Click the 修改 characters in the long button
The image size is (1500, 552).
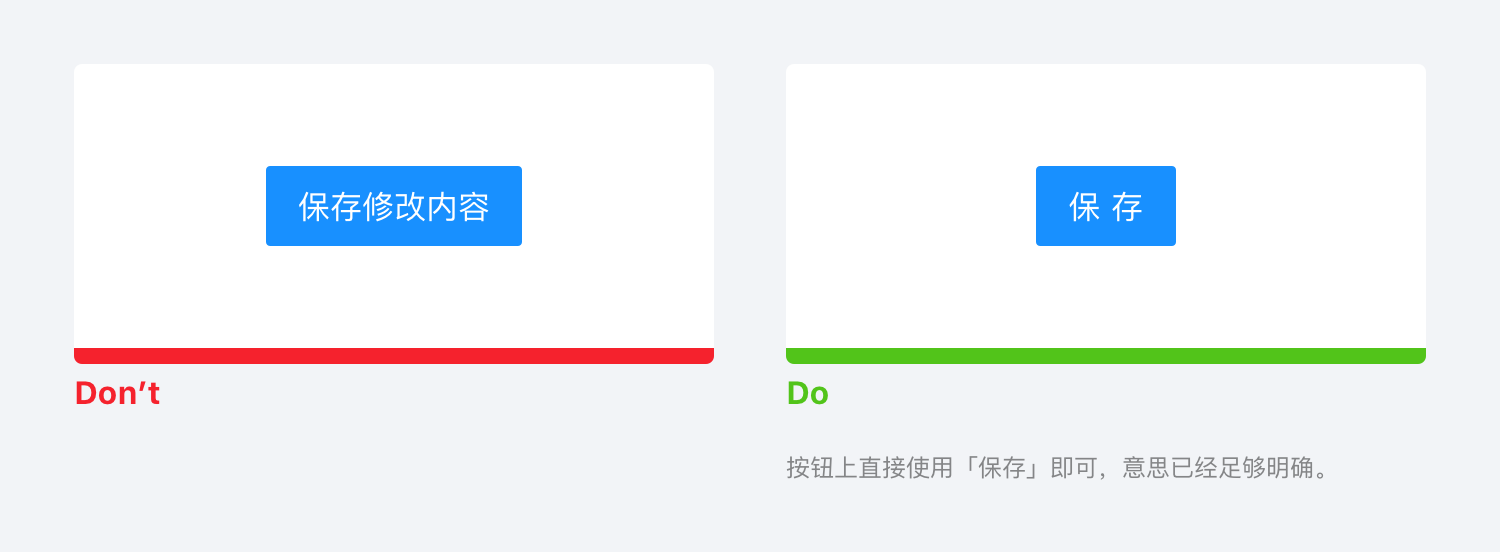pyautogui.click(x=393, y=207)
